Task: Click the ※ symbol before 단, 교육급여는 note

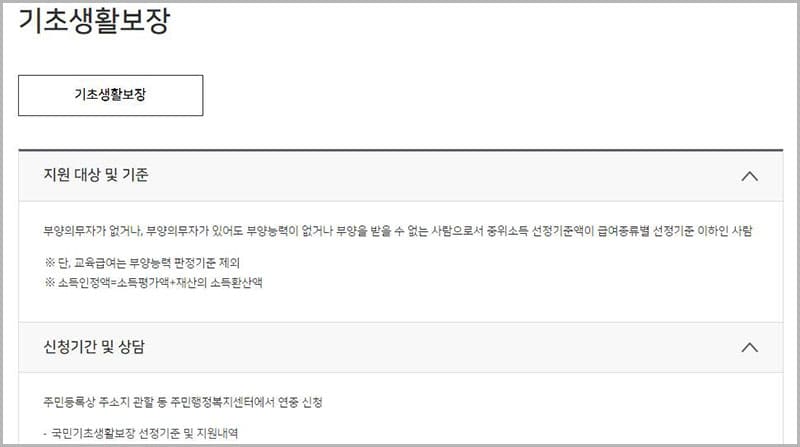Action: (49, 263)
